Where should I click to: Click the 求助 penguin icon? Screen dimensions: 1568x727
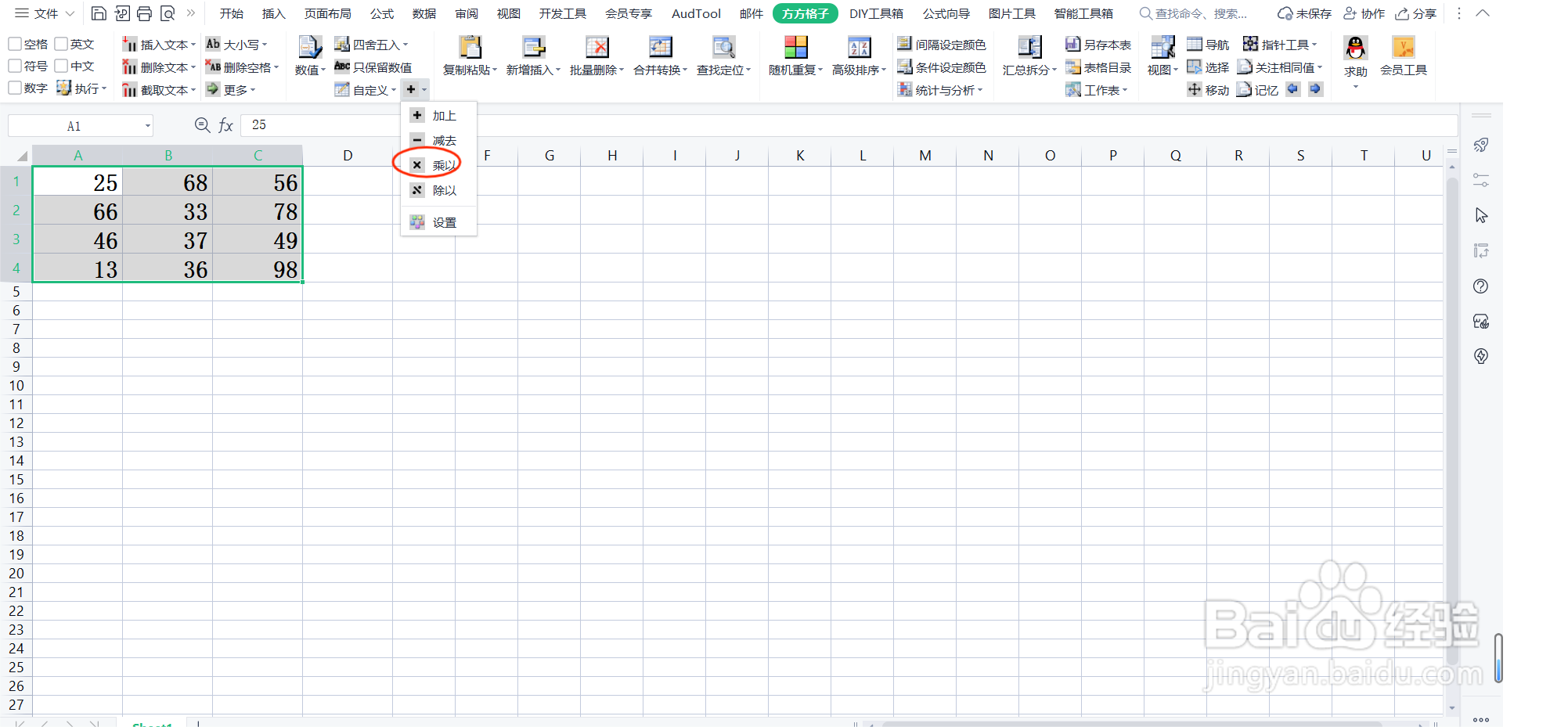(x=1356, y=49)
